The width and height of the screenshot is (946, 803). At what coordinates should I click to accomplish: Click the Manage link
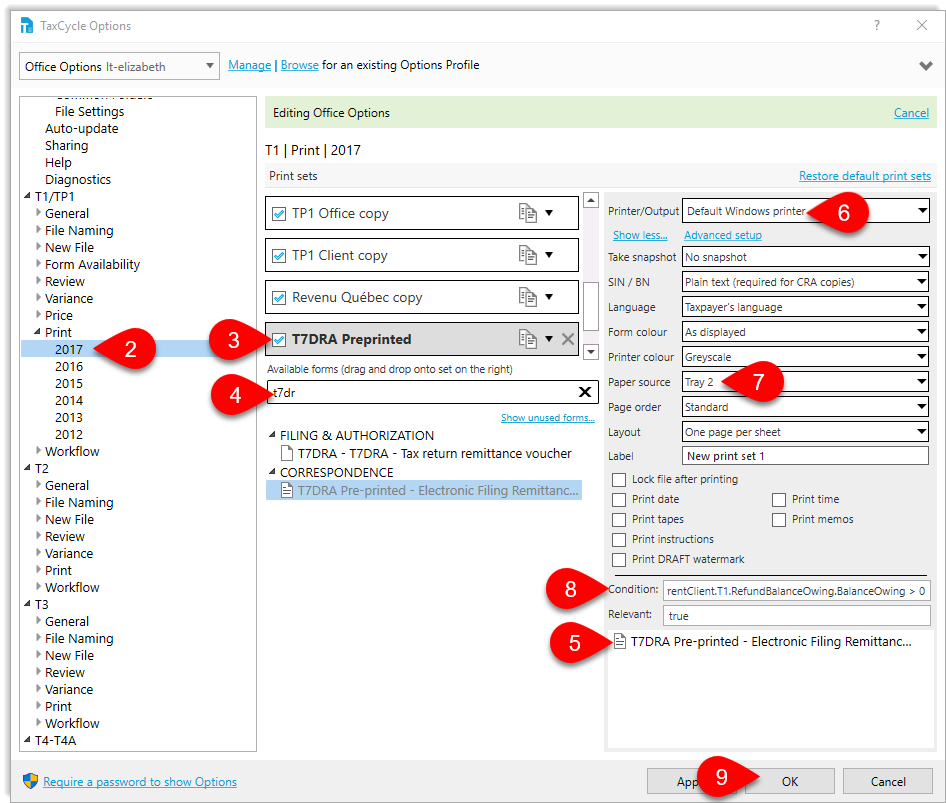click(x=249, y=65)
